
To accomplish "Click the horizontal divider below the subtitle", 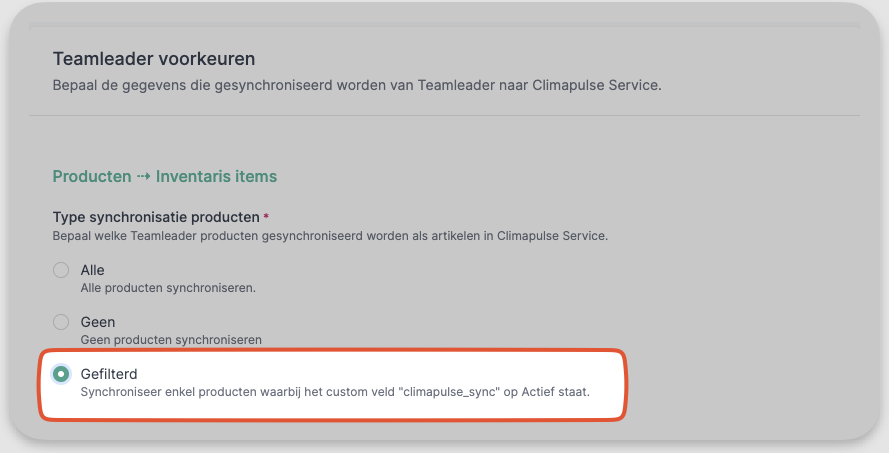I will point(444,115).
